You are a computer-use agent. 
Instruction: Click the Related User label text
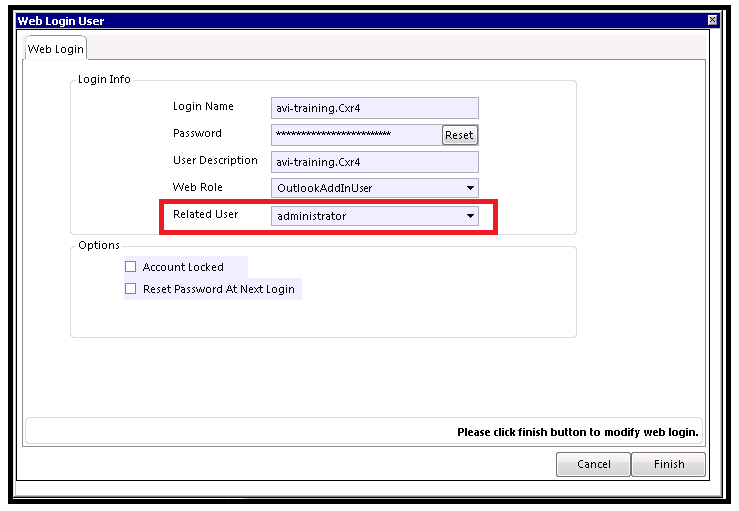pos(205,214)
